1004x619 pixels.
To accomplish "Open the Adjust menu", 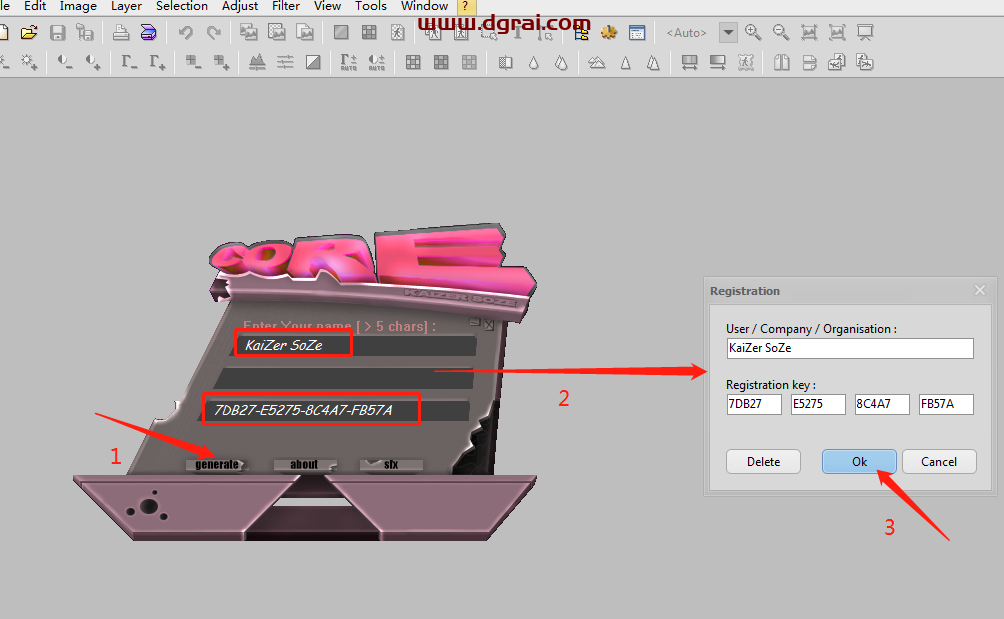I will pyautogui.click(x=239, y=6).
